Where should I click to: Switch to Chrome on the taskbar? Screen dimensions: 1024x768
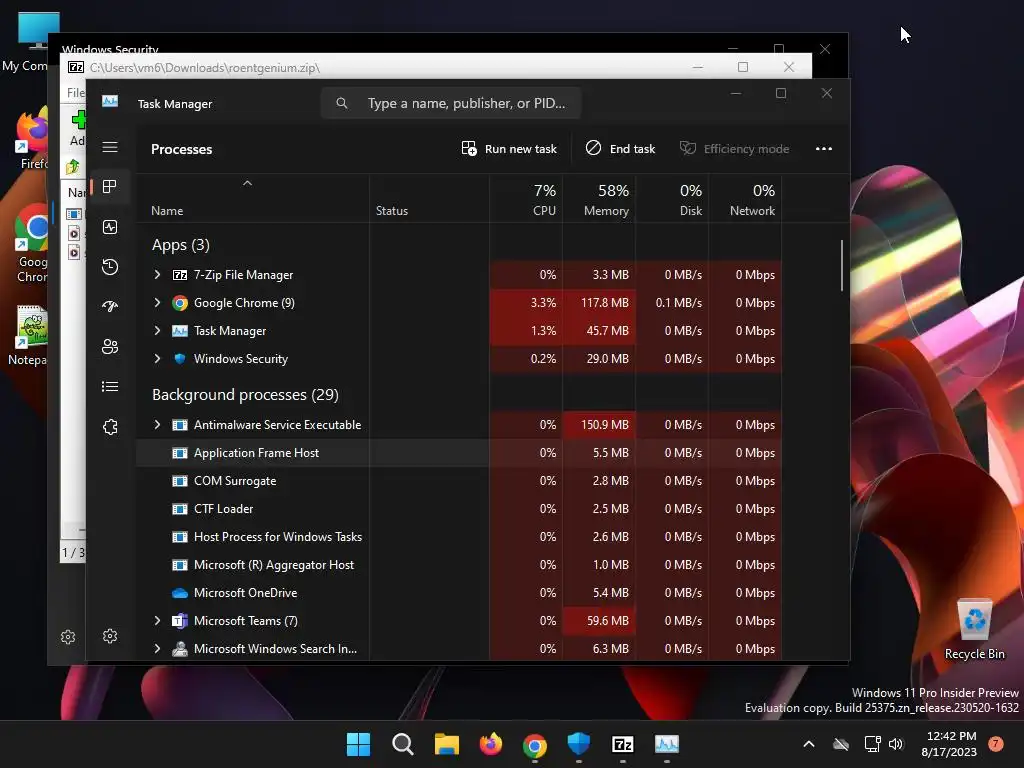pos(535,744)
